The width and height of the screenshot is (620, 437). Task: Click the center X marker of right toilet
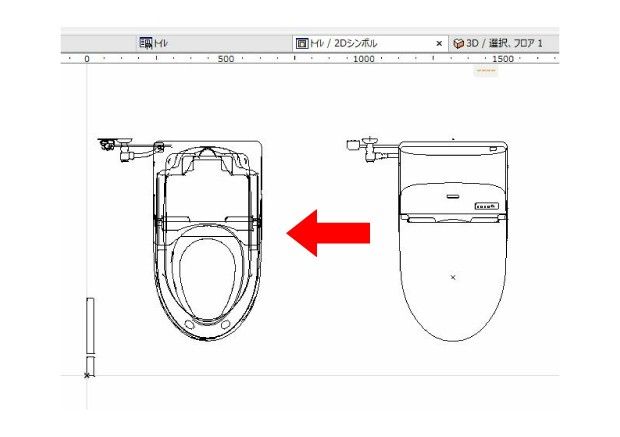coord(453,277)
